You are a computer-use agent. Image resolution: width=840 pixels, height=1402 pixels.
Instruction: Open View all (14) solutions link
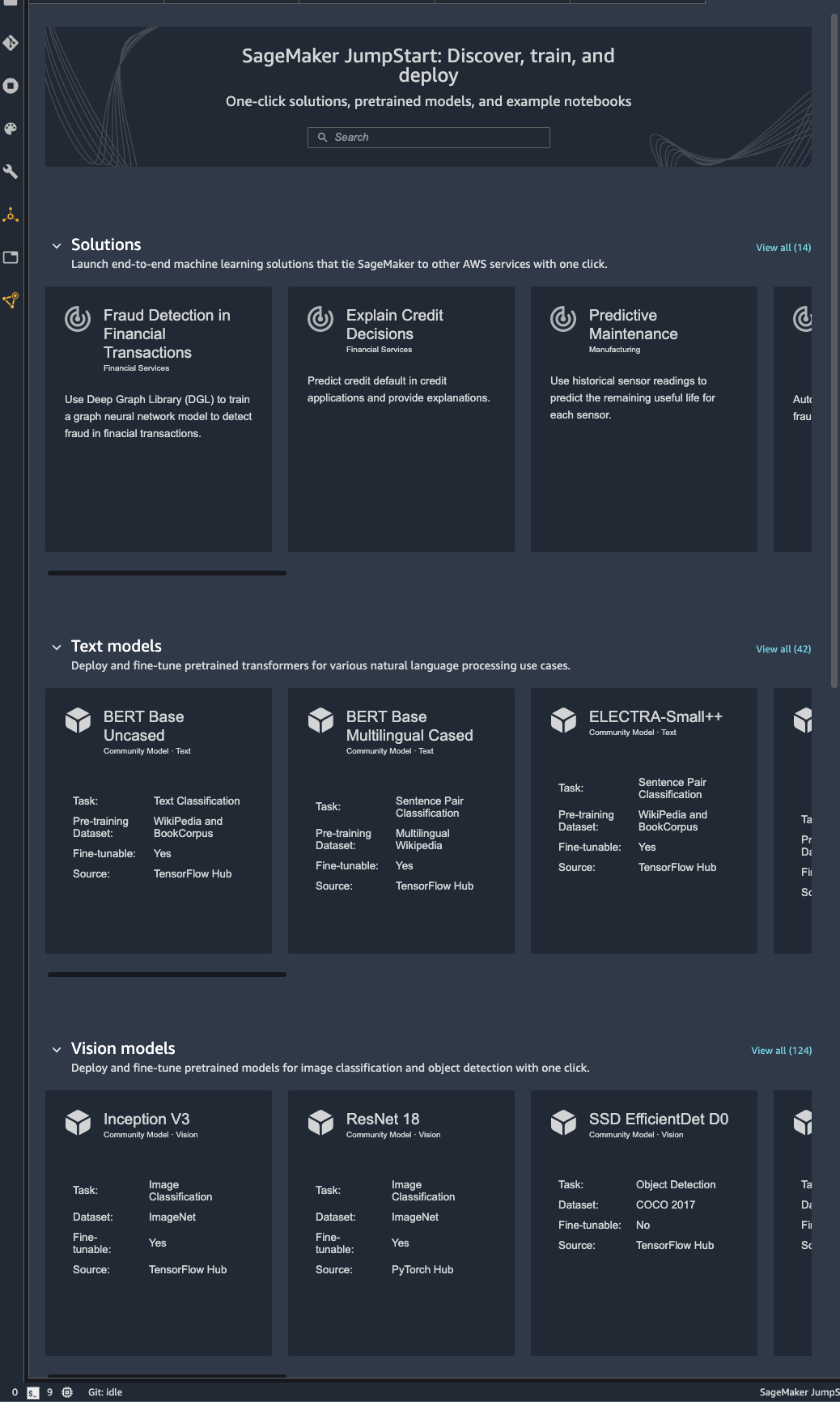783,248
